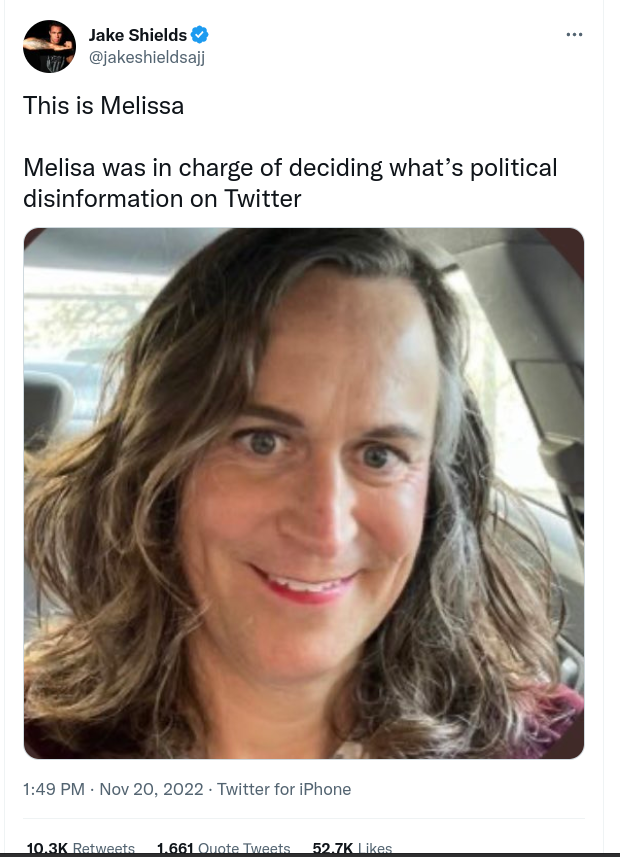Click the first line "This is Melissa"
620x857 pixels.
click(104, 106)
